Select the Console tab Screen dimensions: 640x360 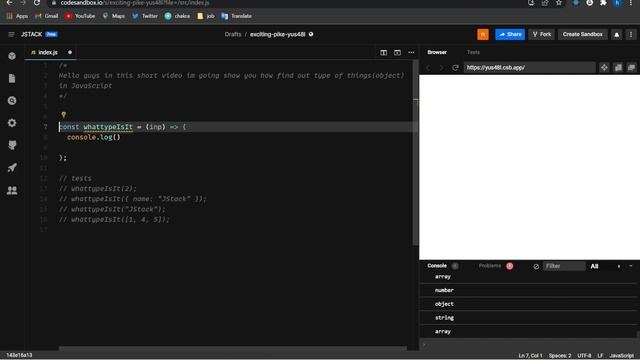[437, 266]
